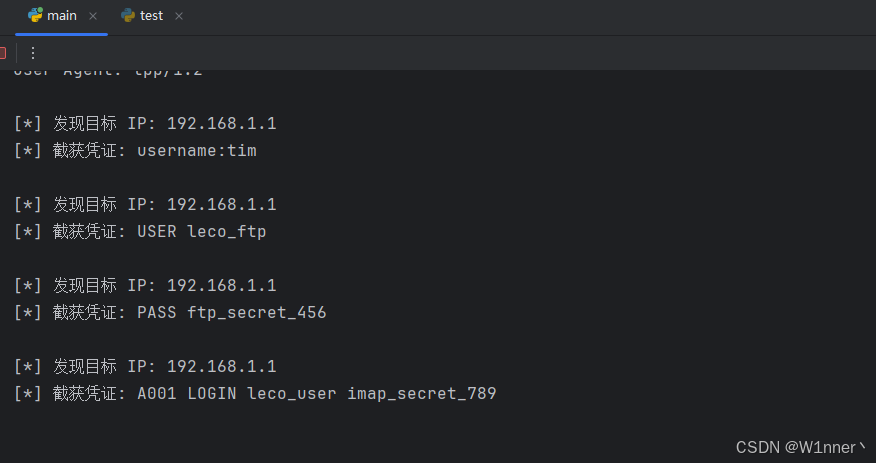
Task: Switch to the main run tab
Action: click(61, 16)
